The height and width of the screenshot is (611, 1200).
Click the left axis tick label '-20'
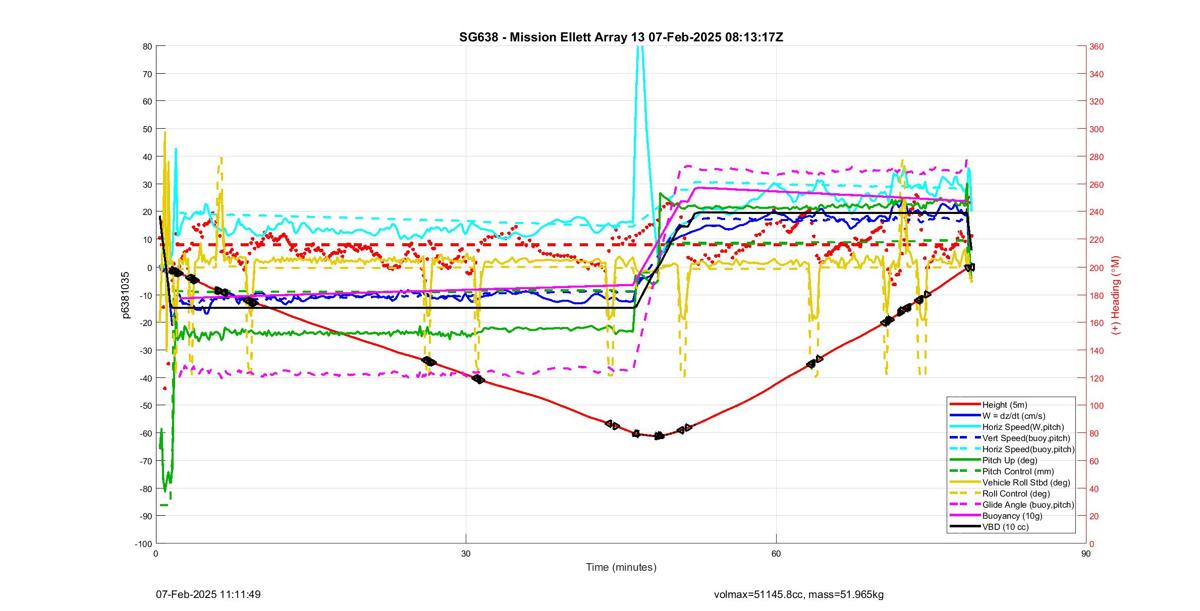click(x=144, y=323)
